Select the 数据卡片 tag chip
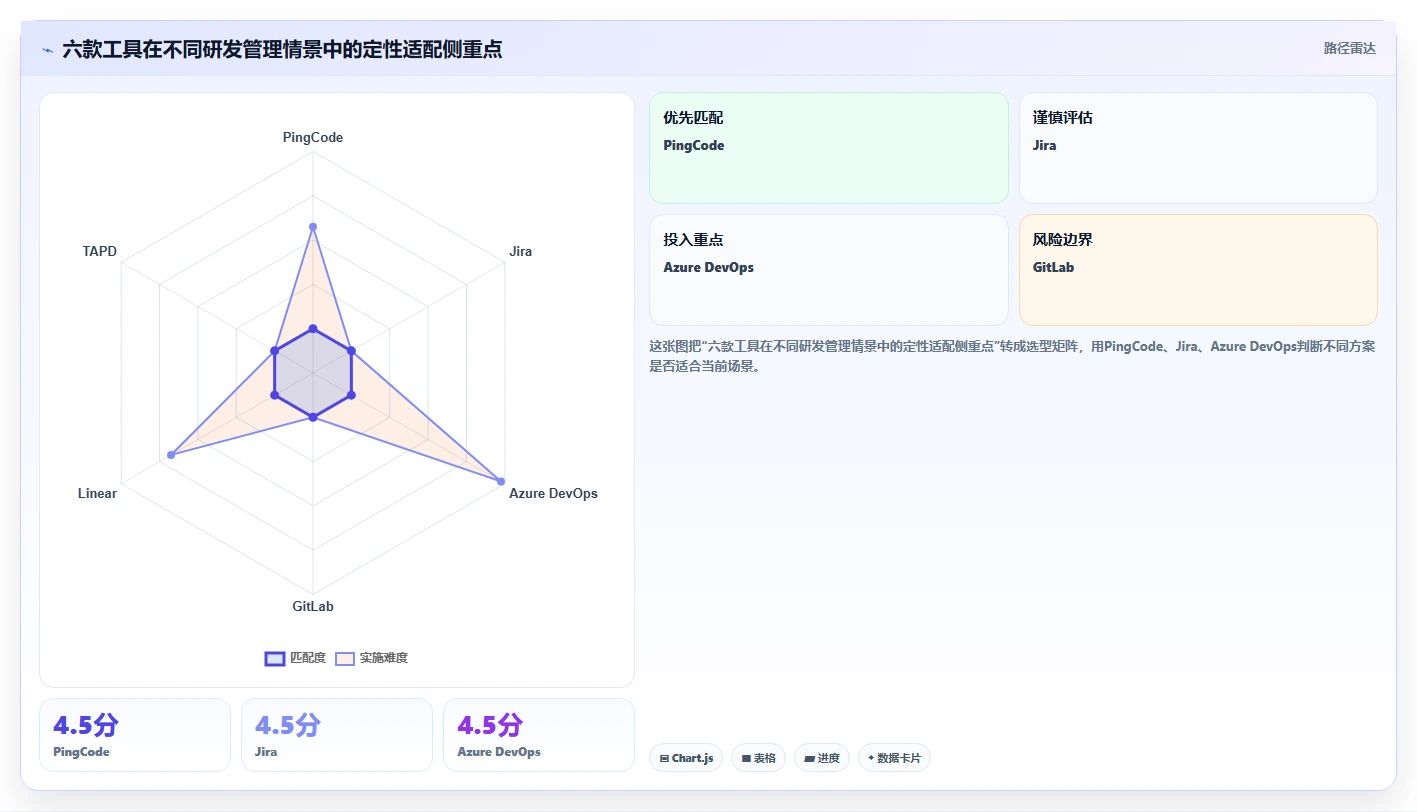 [x=894, y=758]
